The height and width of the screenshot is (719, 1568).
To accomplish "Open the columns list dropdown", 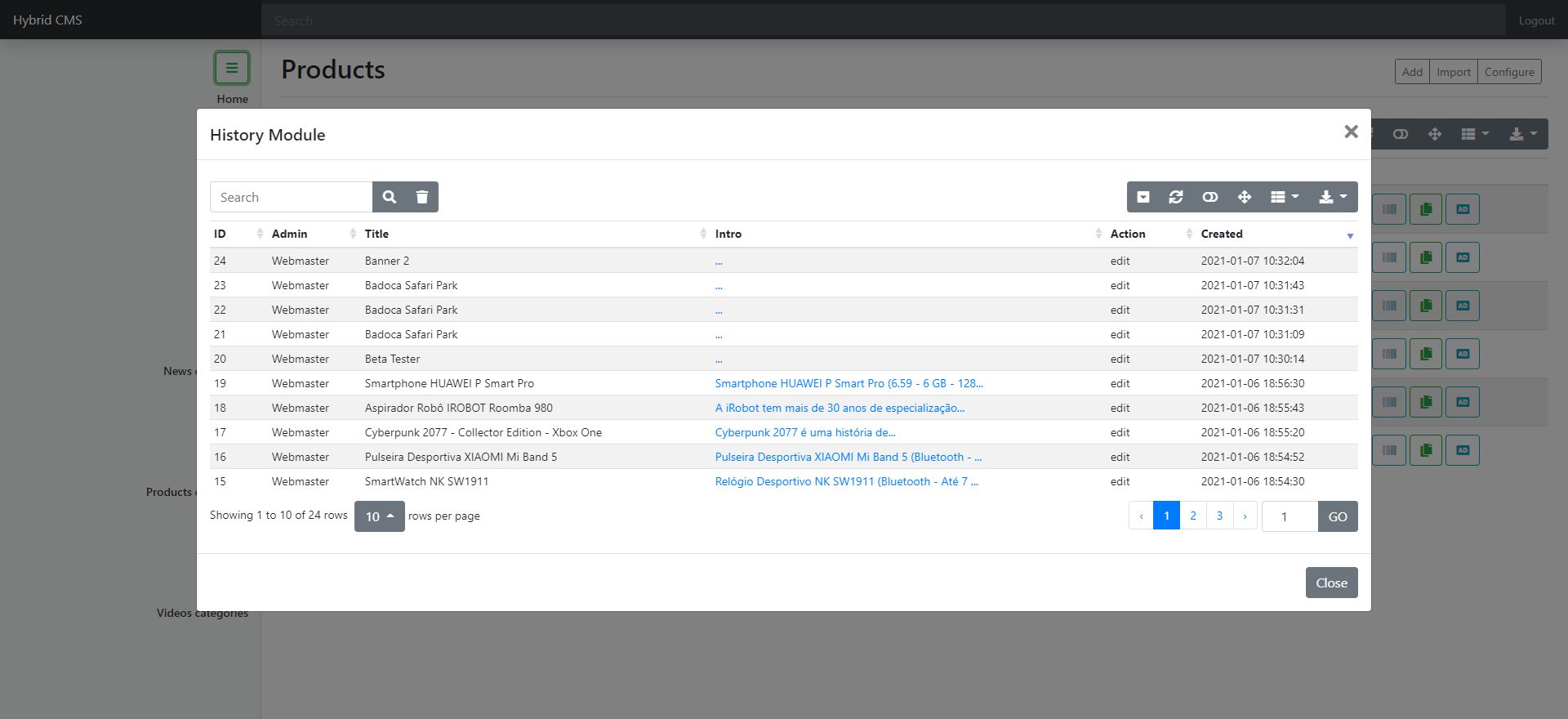I will (1285, 197).
